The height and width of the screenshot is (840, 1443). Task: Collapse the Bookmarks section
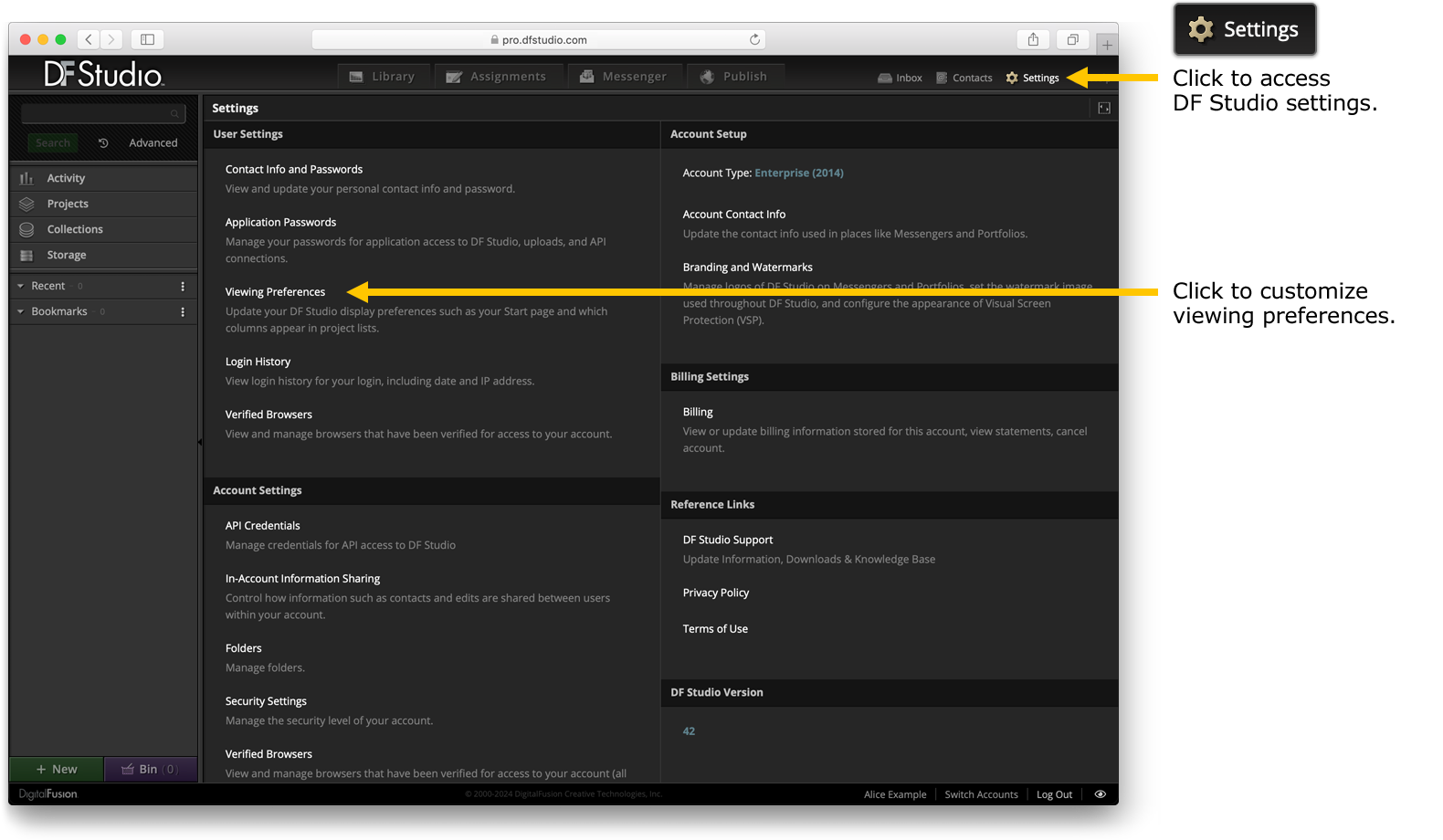pos(21,311)
